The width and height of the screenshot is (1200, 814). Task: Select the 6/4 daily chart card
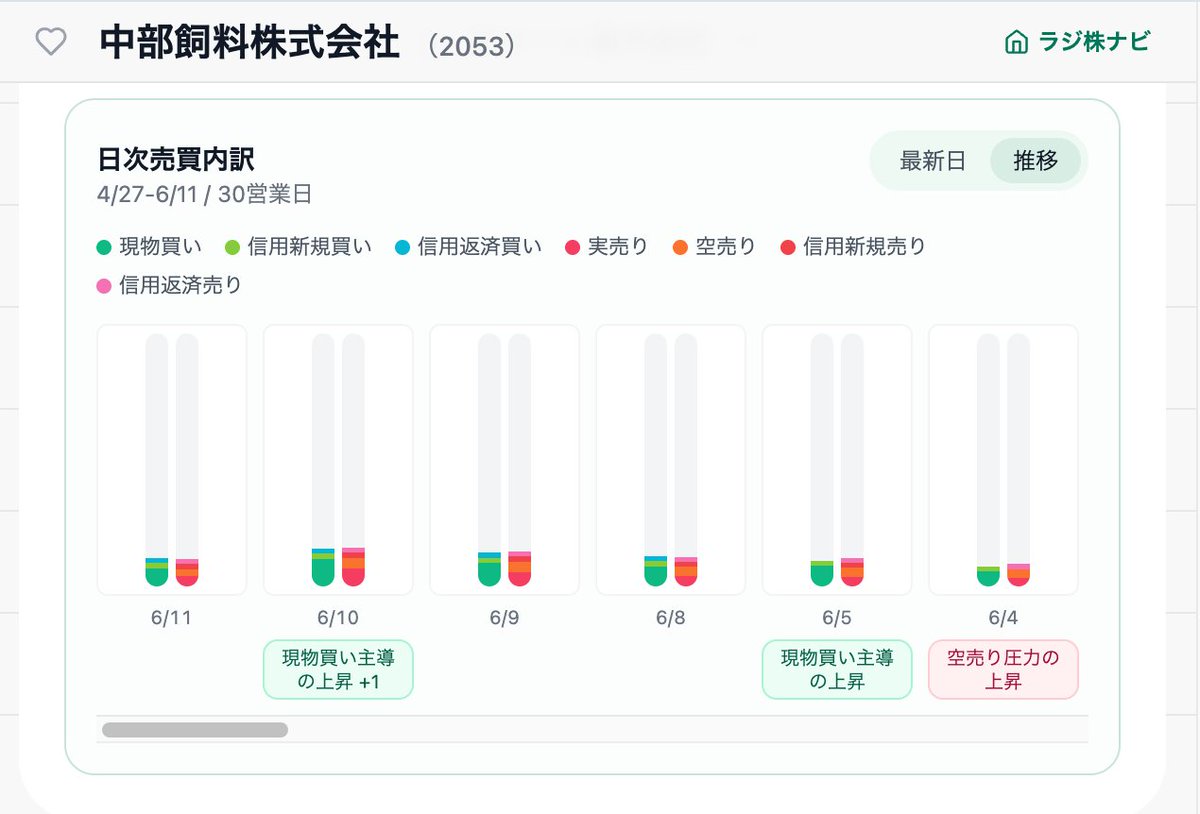(x=1003, y=460)
